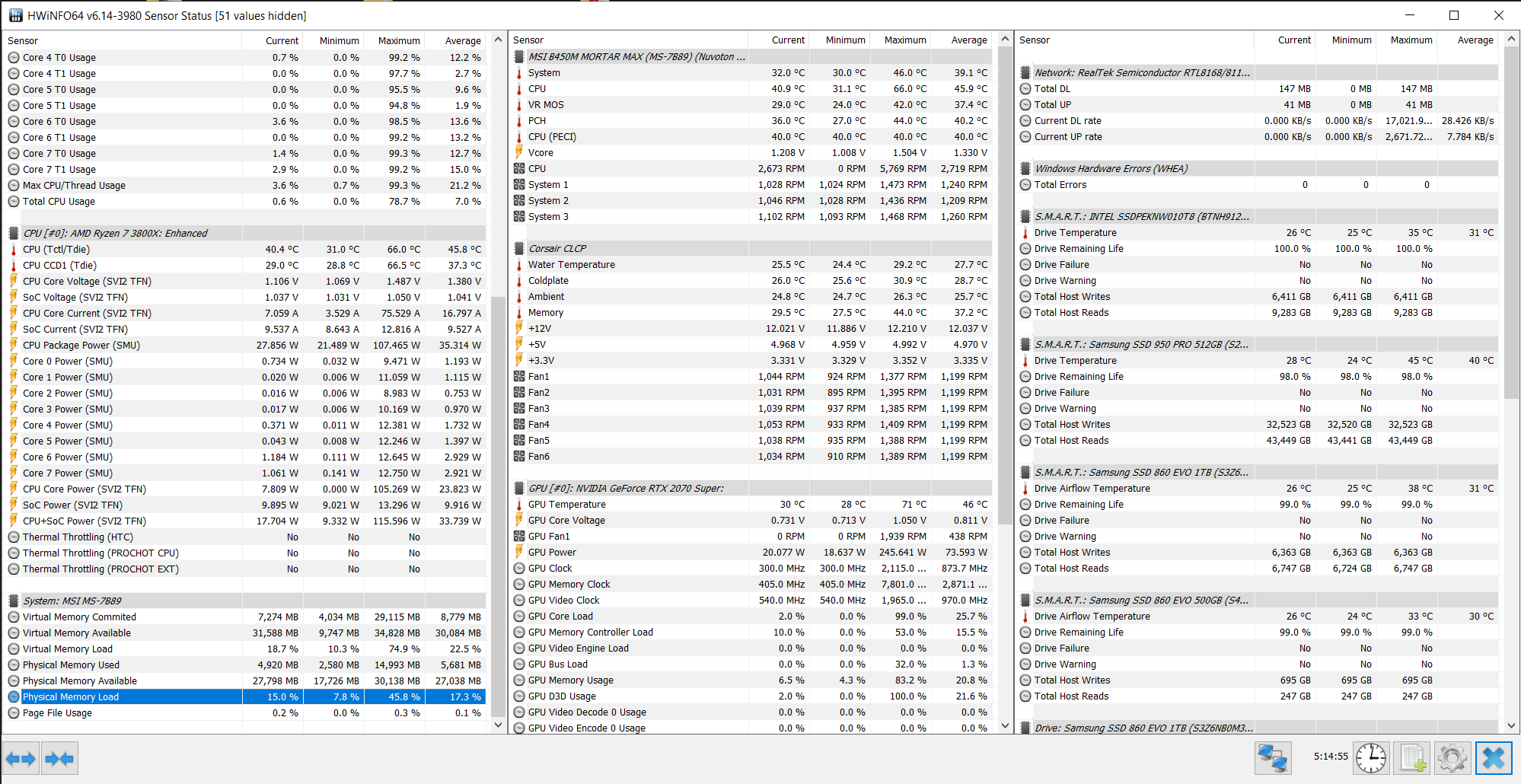
Task: Click the clock icon beside GPU Clock
Action: [x=519, y=569]
